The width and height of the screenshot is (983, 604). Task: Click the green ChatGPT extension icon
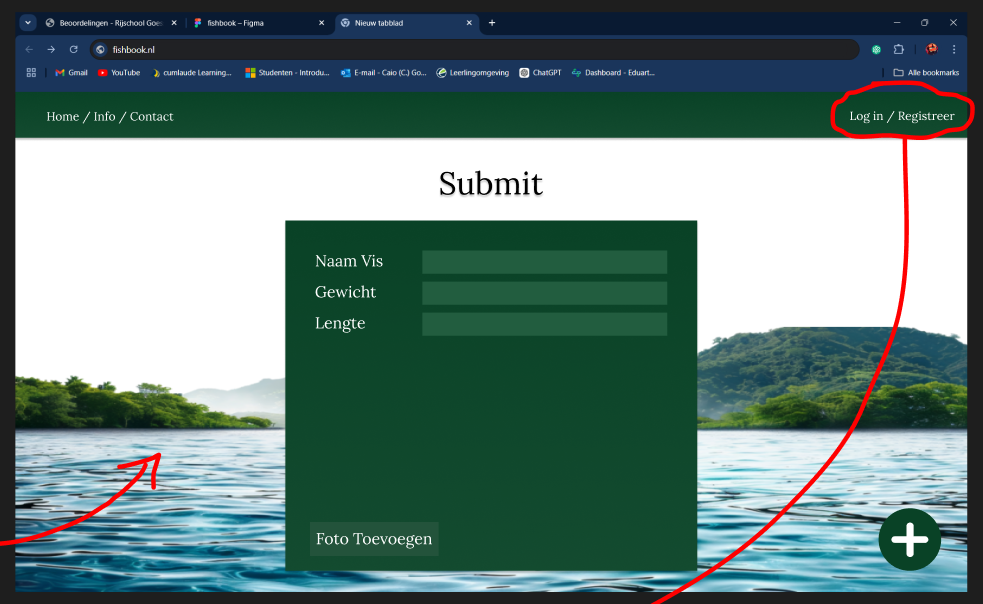[x=876, y=49]
